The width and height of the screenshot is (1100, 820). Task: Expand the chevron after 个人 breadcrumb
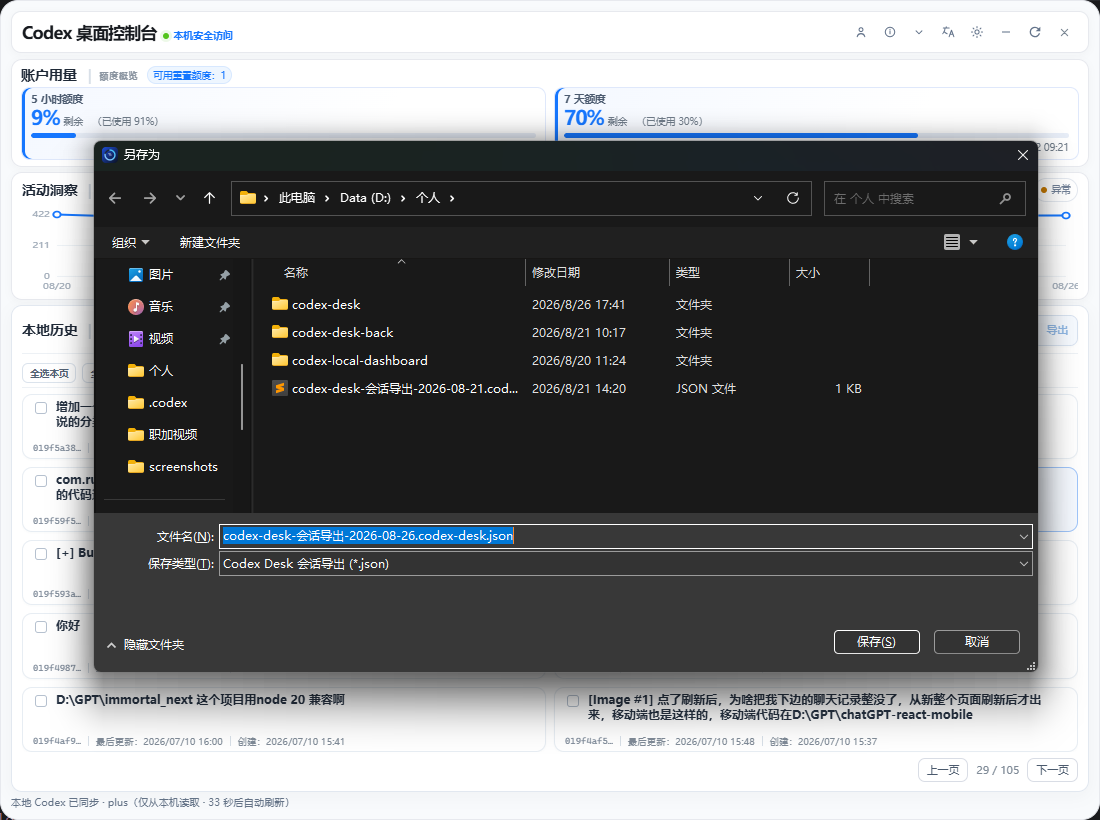[x=452, y=199]
